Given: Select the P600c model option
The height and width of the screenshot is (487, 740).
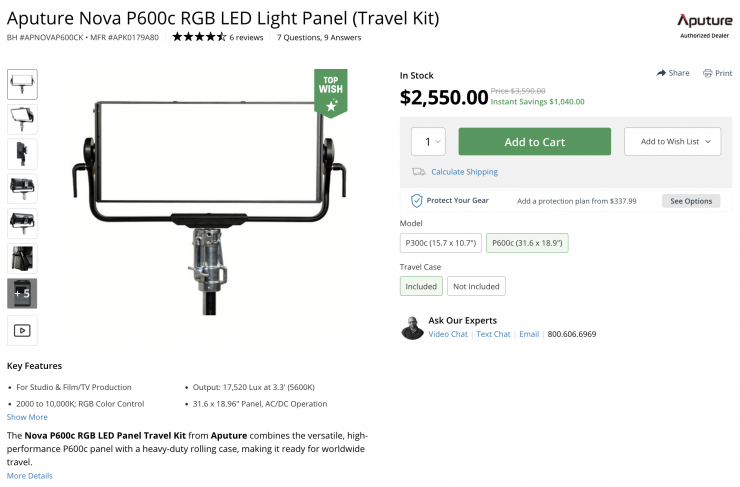Looking at the screenshot, I should click(x=527, y=243).
